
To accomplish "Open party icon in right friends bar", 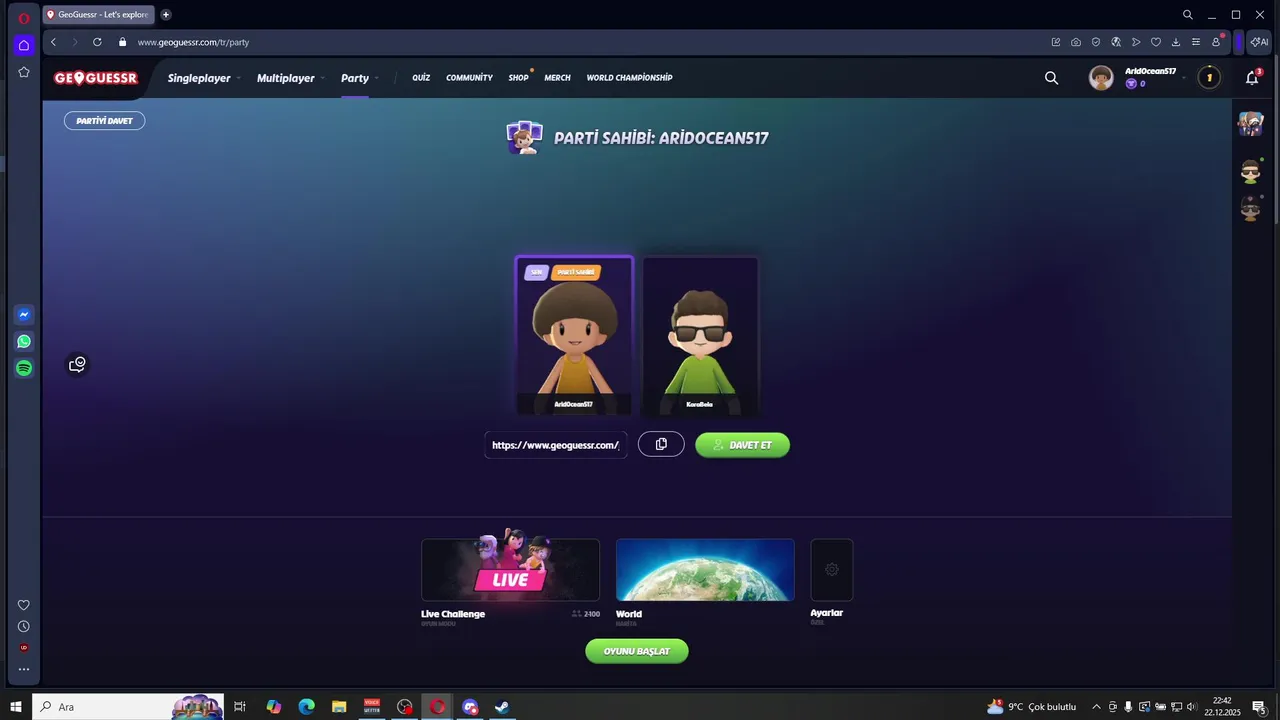I will point(1251,123).
